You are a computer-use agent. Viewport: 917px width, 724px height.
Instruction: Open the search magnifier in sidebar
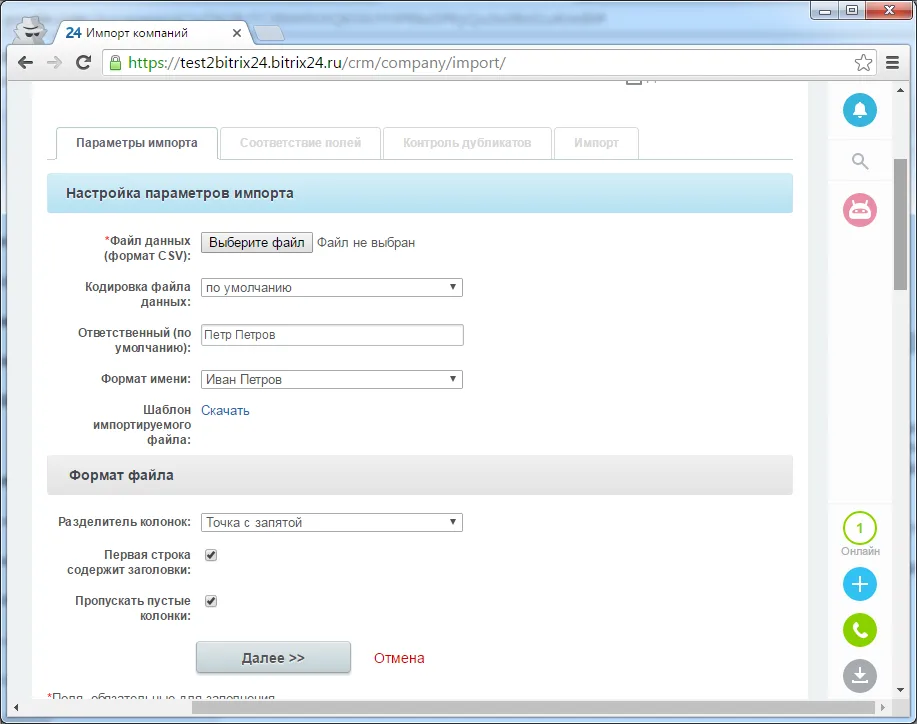(859, 161)
